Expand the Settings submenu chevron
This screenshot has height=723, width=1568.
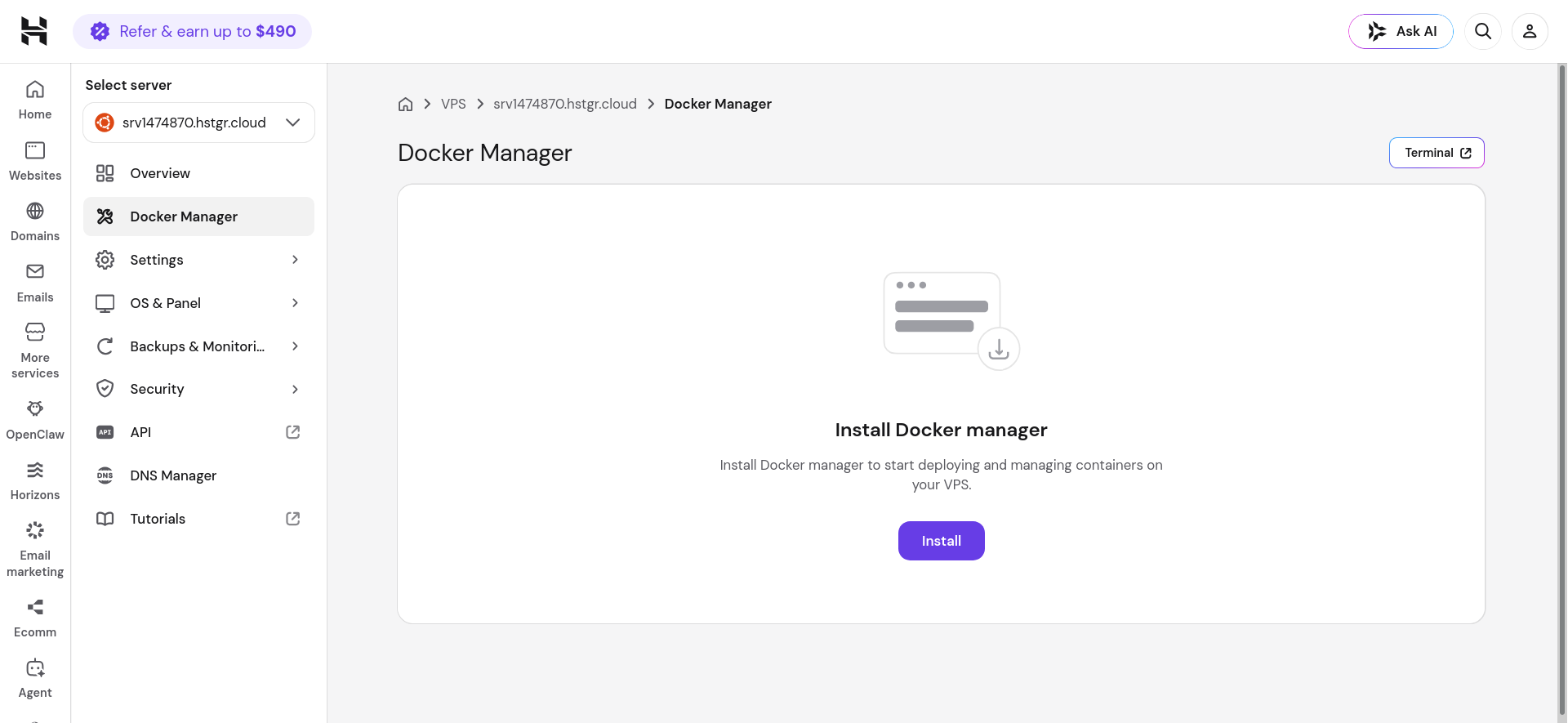(x=295, y=260)
